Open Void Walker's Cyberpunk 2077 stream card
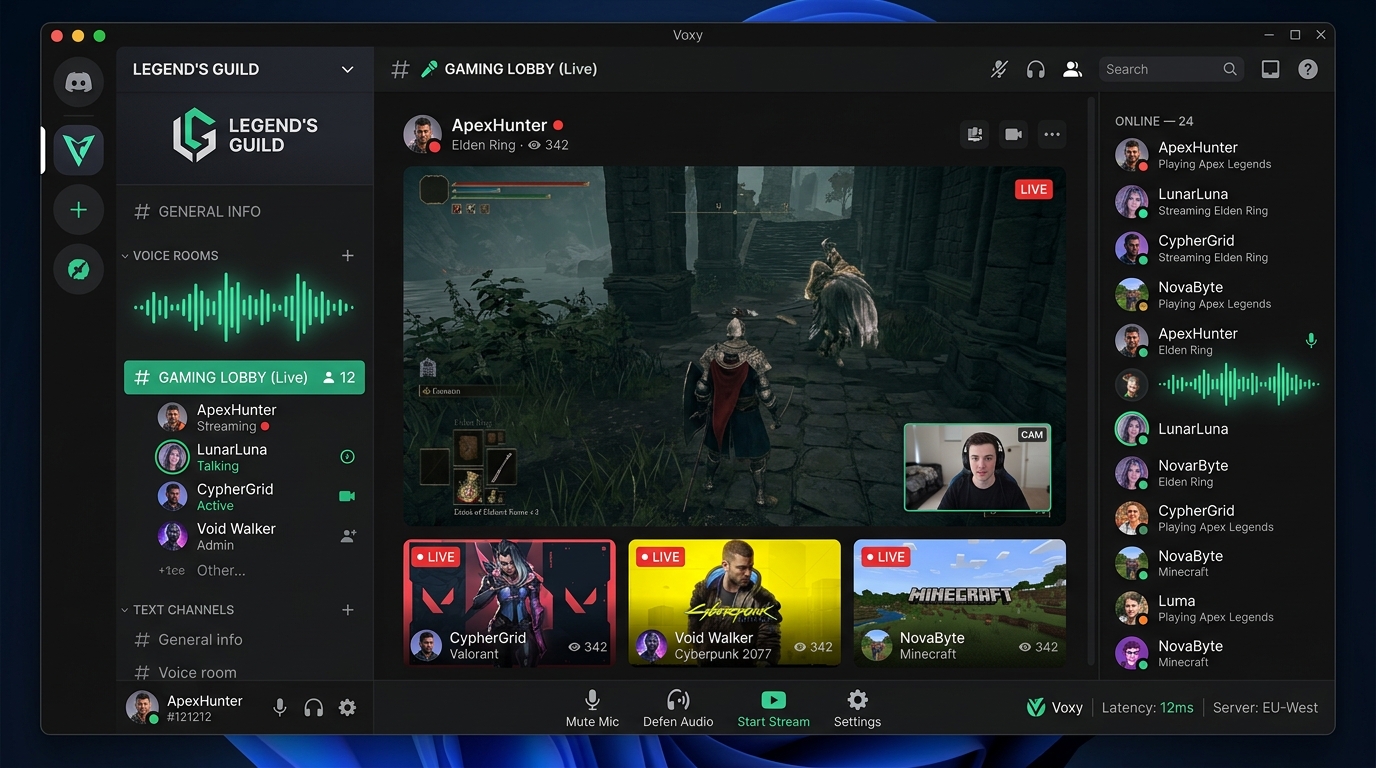This screenshot has height=768, width=1376. click(x=734, y=602)
